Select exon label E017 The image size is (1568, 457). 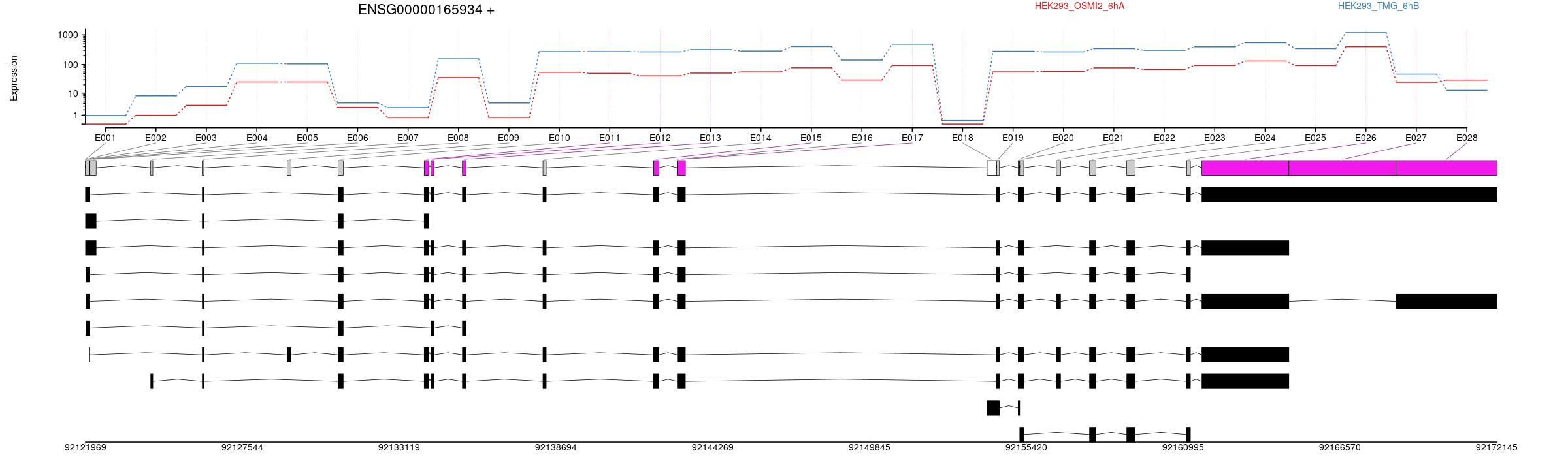tap(912, 138)
